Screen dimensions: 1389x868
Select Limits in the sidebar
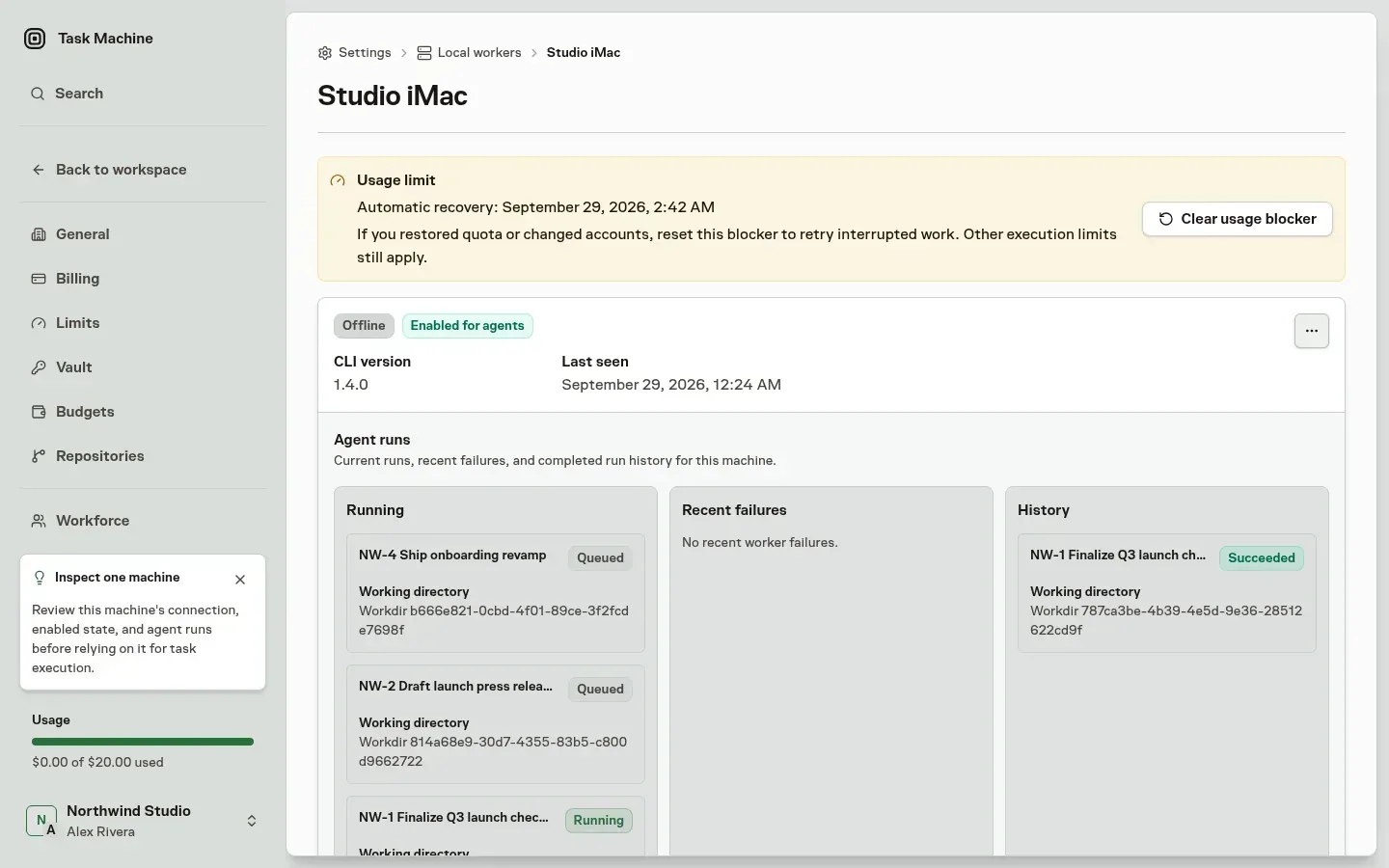(143, 323)
